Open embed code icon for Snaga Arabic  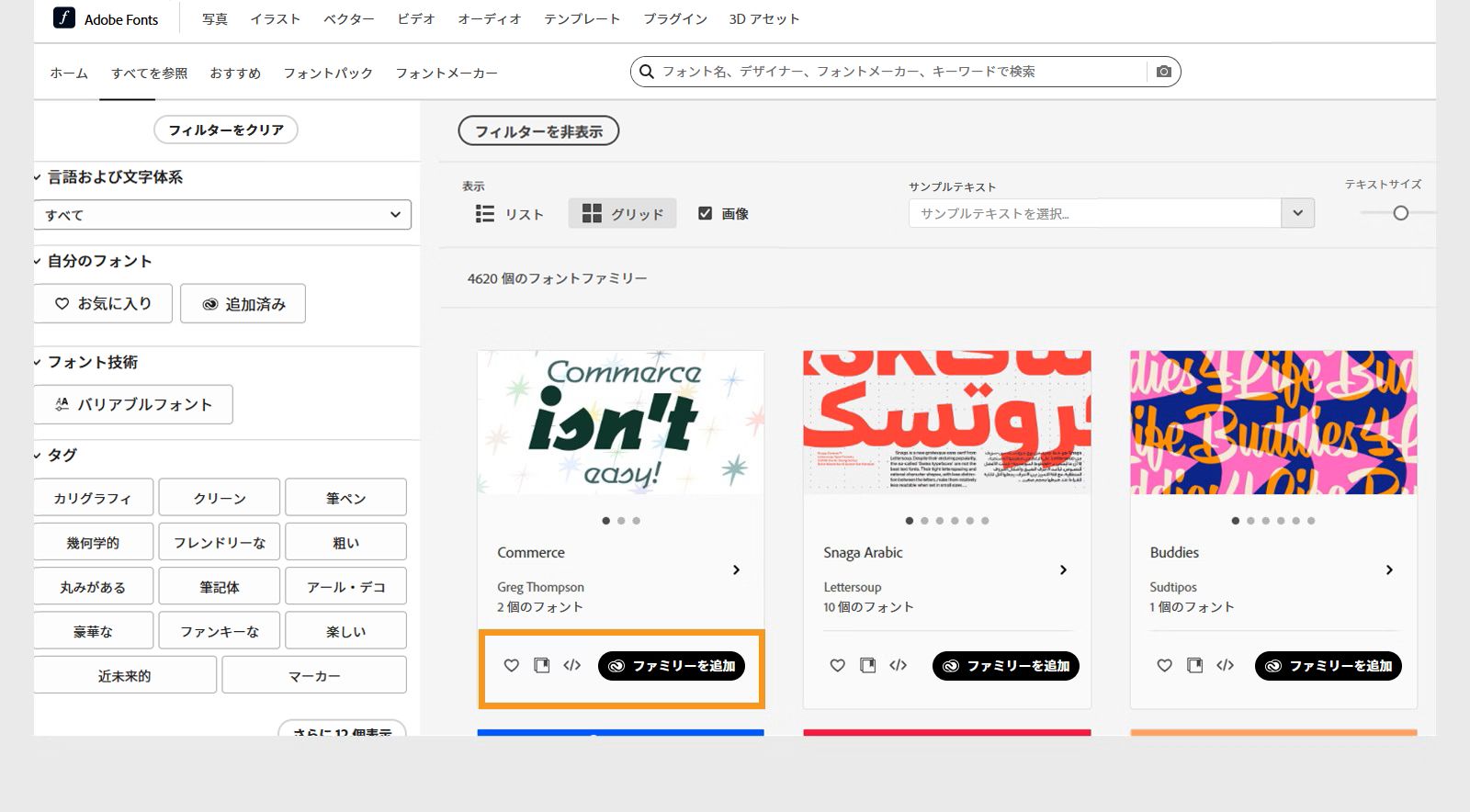pos(899,666)
